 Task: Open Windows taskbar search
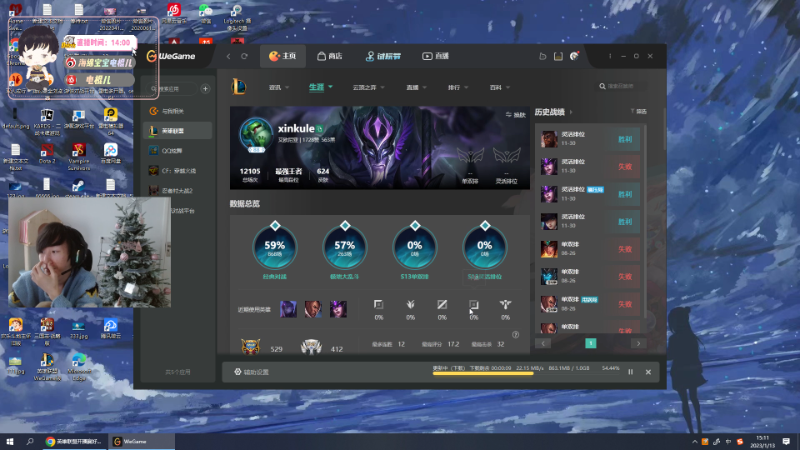(x=30, y=441)
